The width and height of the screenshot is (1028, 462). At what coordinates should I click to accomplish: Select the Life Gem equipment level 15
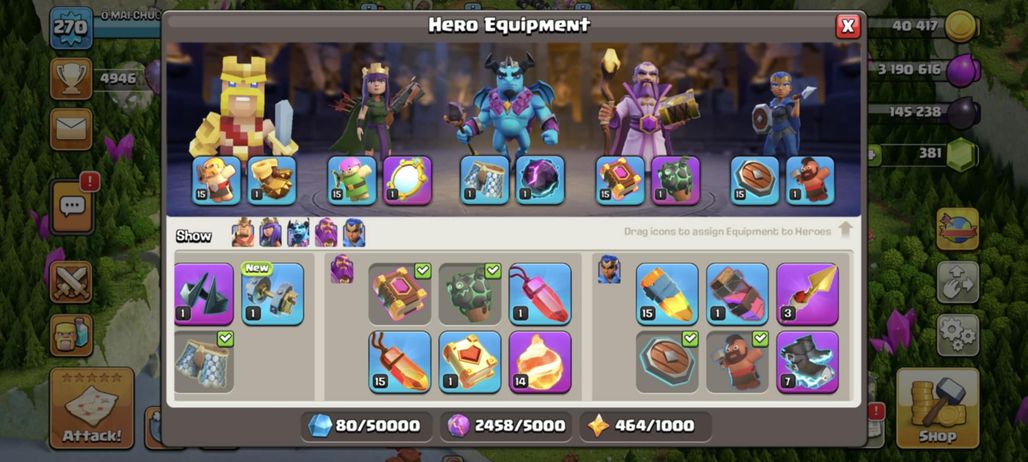400,362
